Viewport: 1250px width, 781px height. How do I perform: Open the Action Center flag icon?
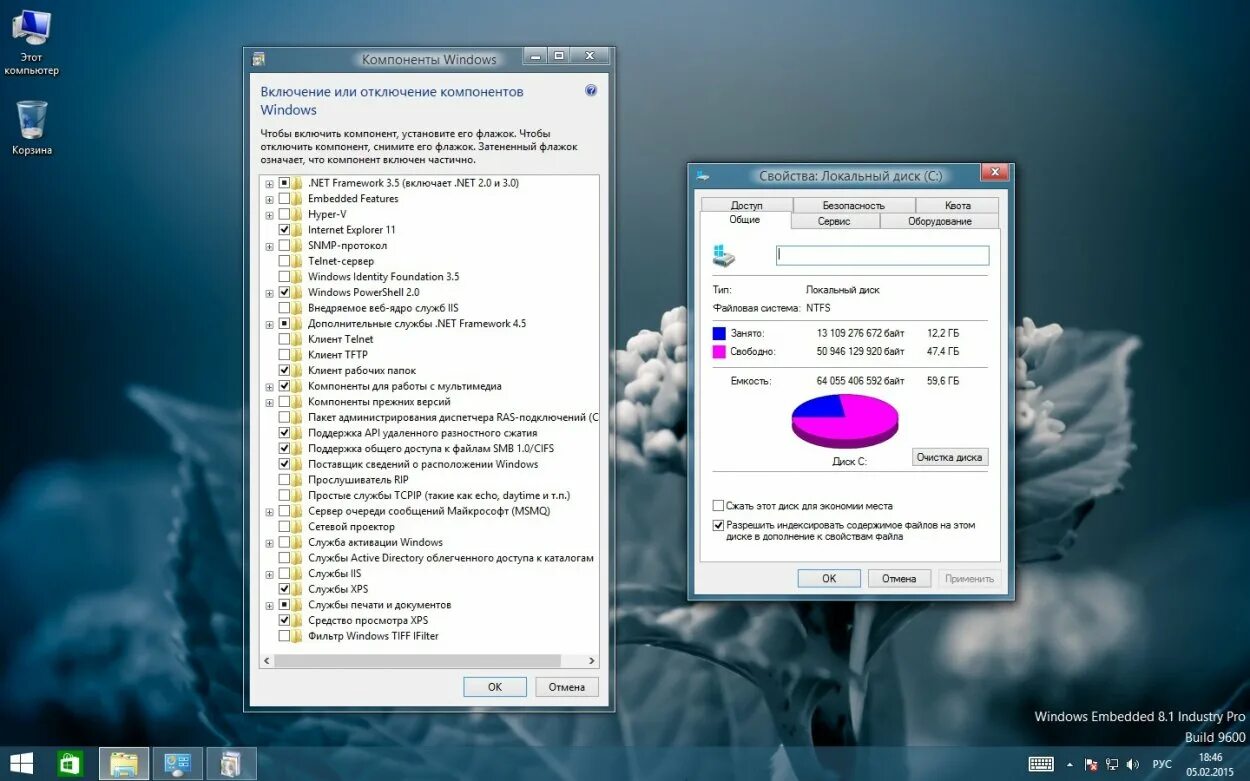coord(1091,764)
